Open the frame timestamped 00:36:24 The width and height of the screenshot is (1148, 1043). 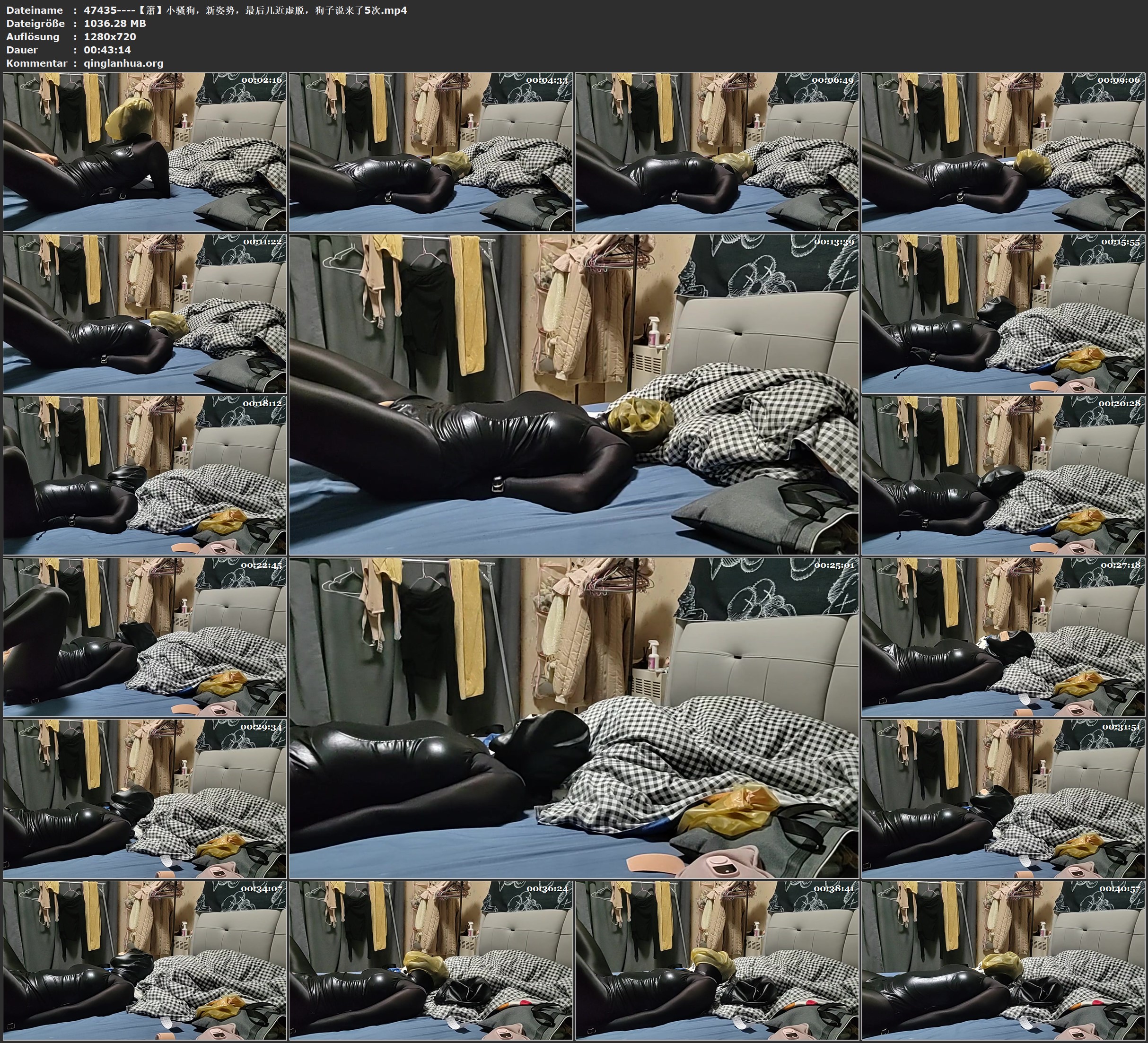pyautogui.click(x=430, y=960)
